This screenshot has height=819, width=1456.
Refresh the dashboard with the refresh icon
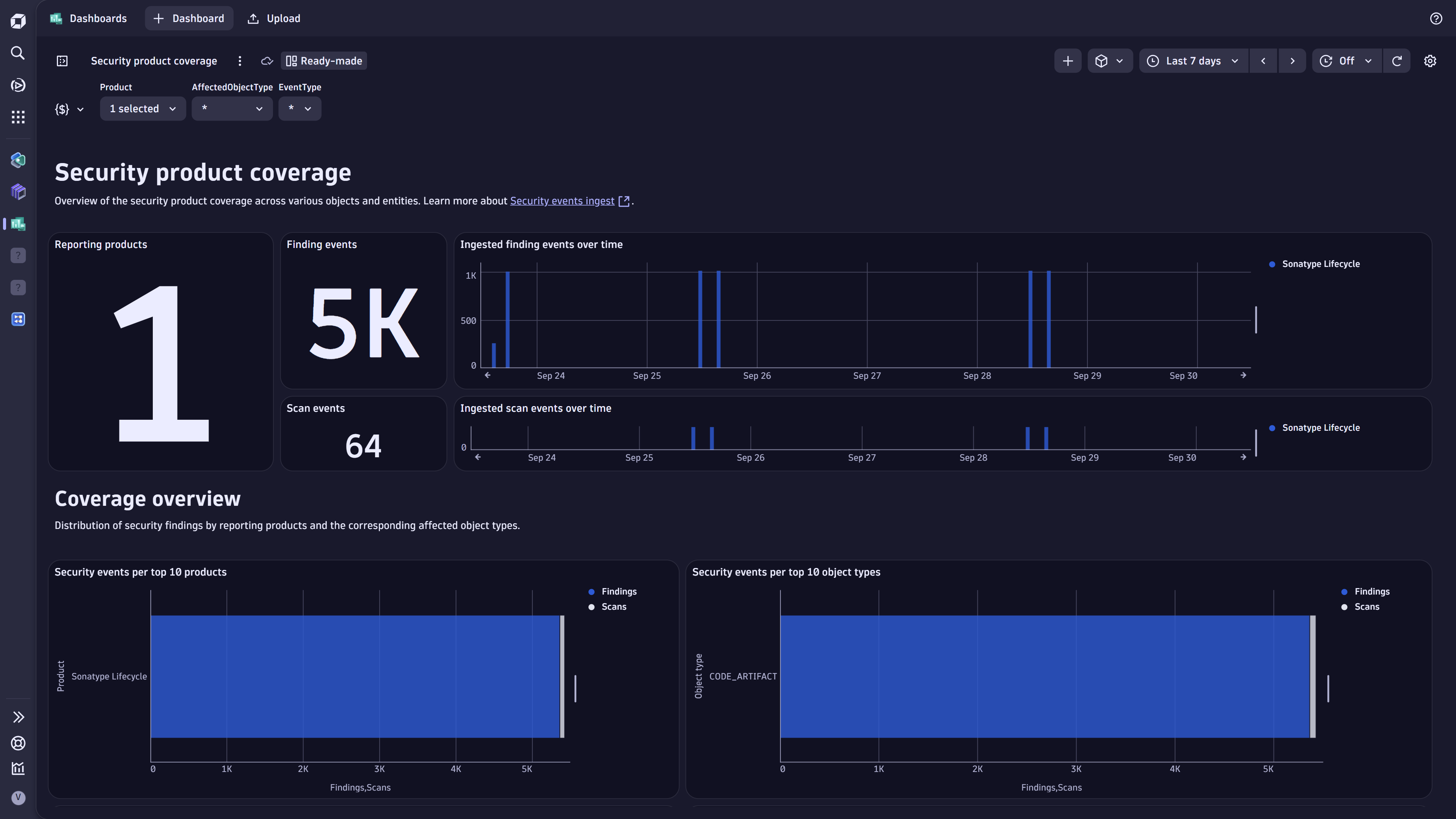pyautogui.click(x=1396, y=61)
